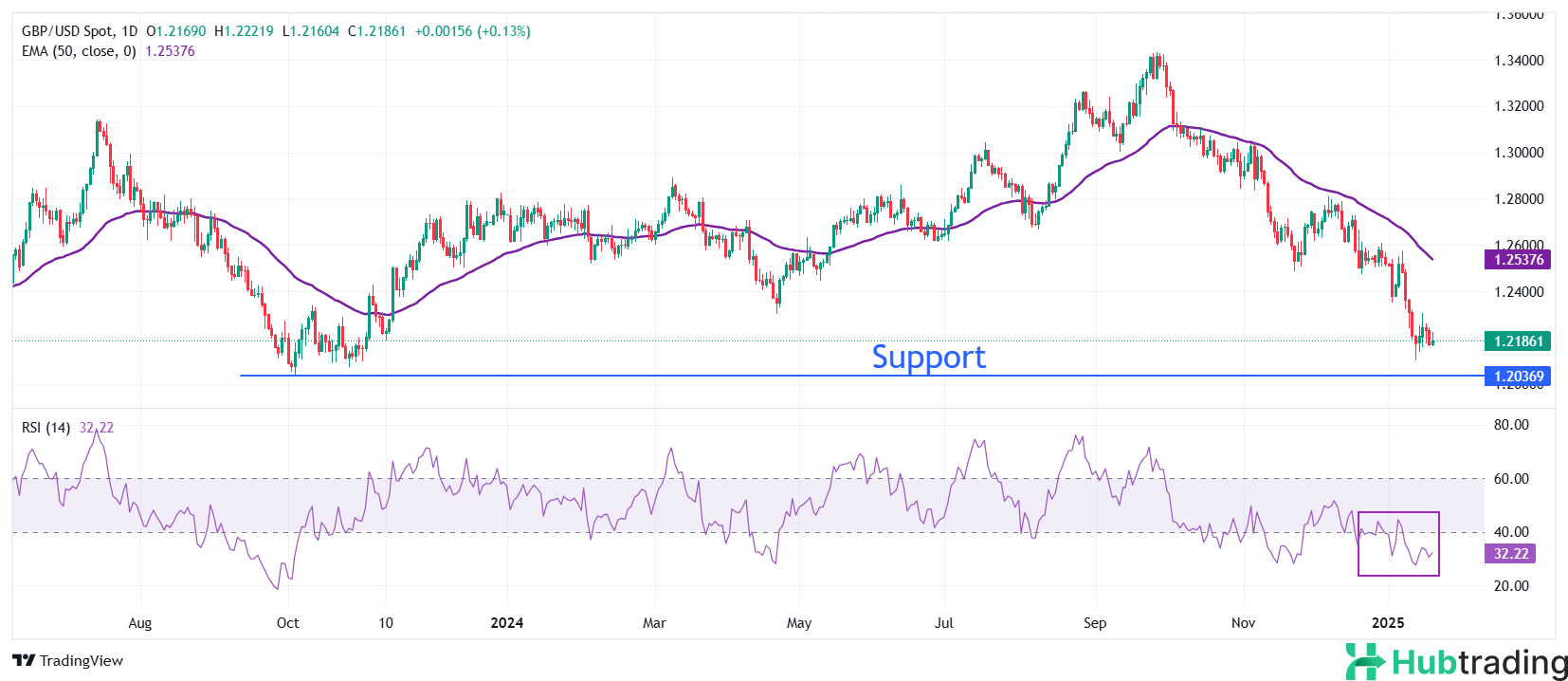This screenshot has height=681, width=1568.
Task: Select the RSI (14) indicator legend
Action: pos(46,428)
